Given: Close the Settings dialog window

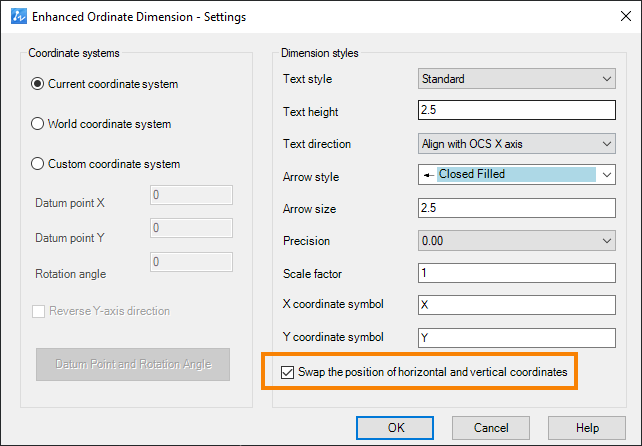Looking at the screenshot, I should point(626,16).
